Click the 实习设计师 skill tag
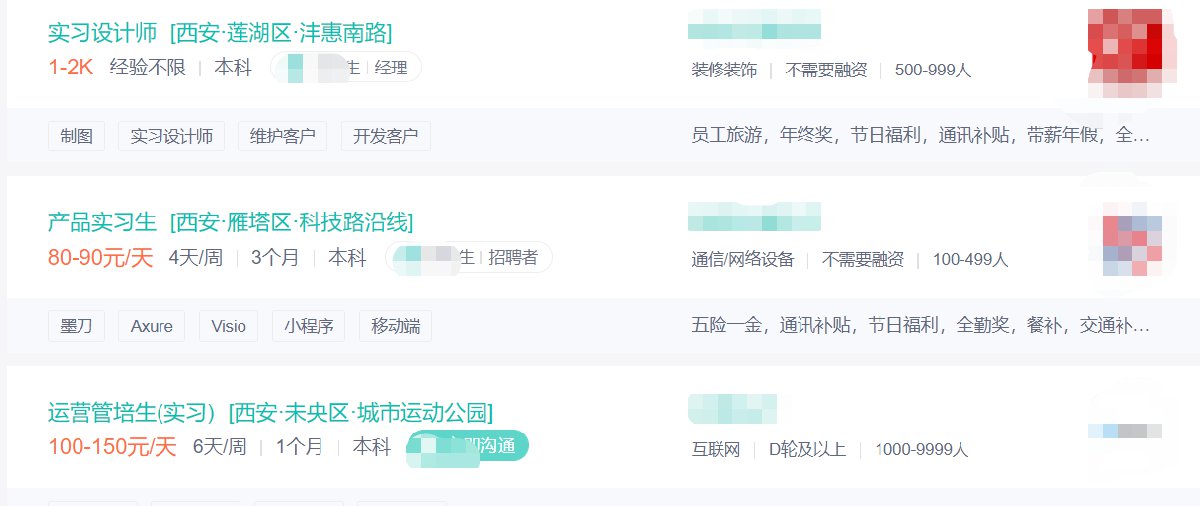The width and height of the screenshot is (1200, 506). tap(171, 136)
